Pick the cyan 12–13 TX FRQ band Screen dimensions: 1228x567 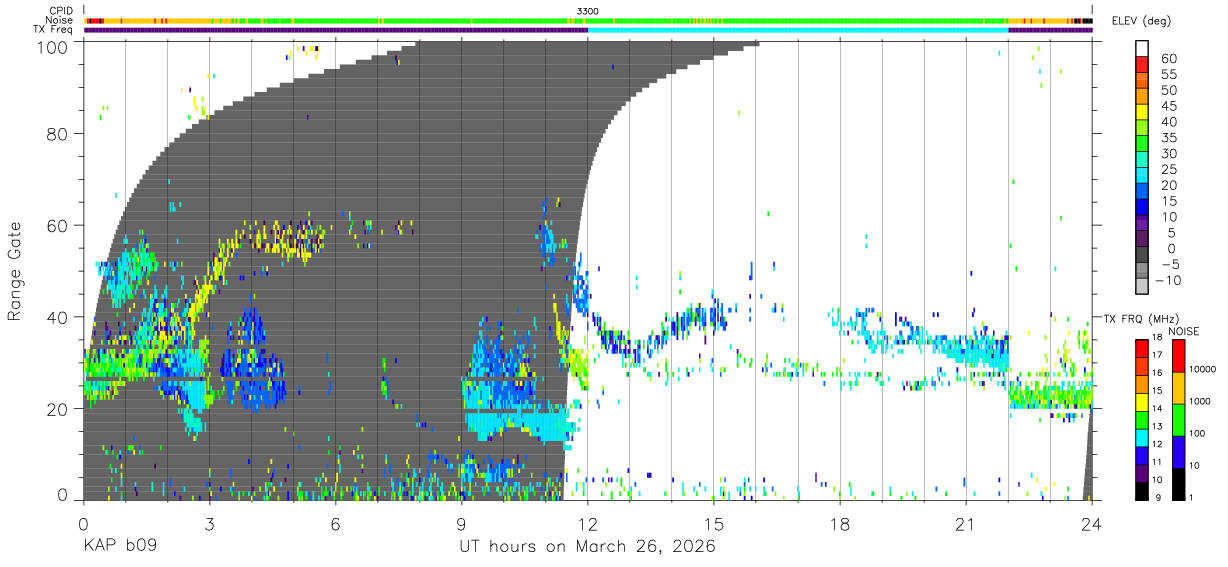click(x=1141, y=439)
